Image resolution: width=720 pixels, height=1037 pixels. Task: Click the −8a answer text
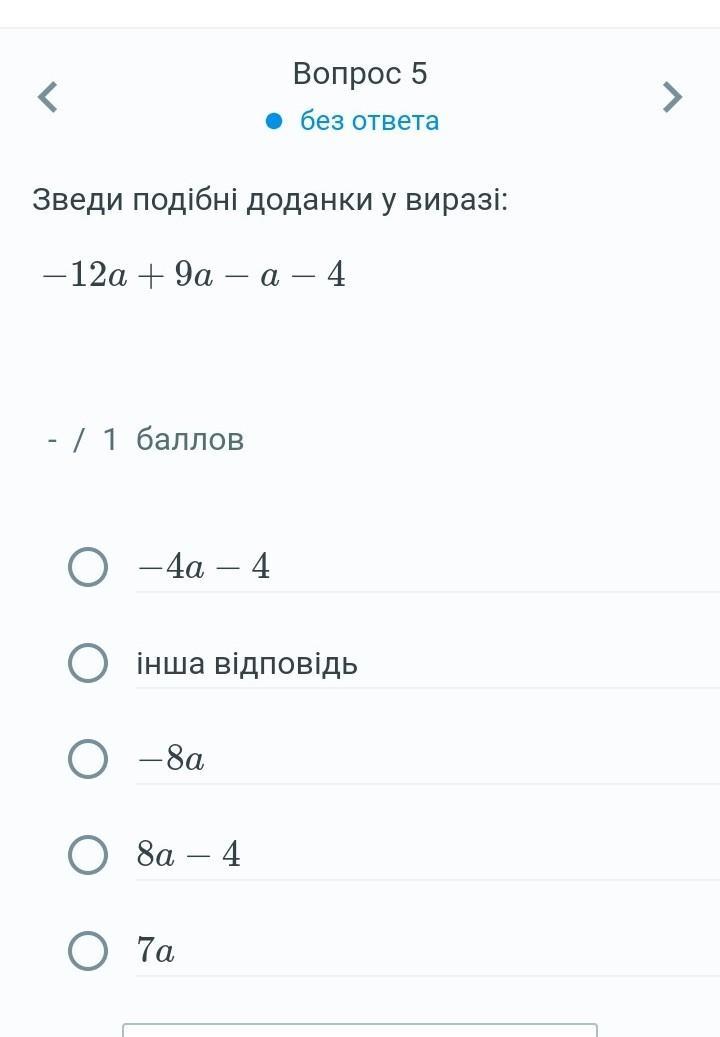point(171,760)
